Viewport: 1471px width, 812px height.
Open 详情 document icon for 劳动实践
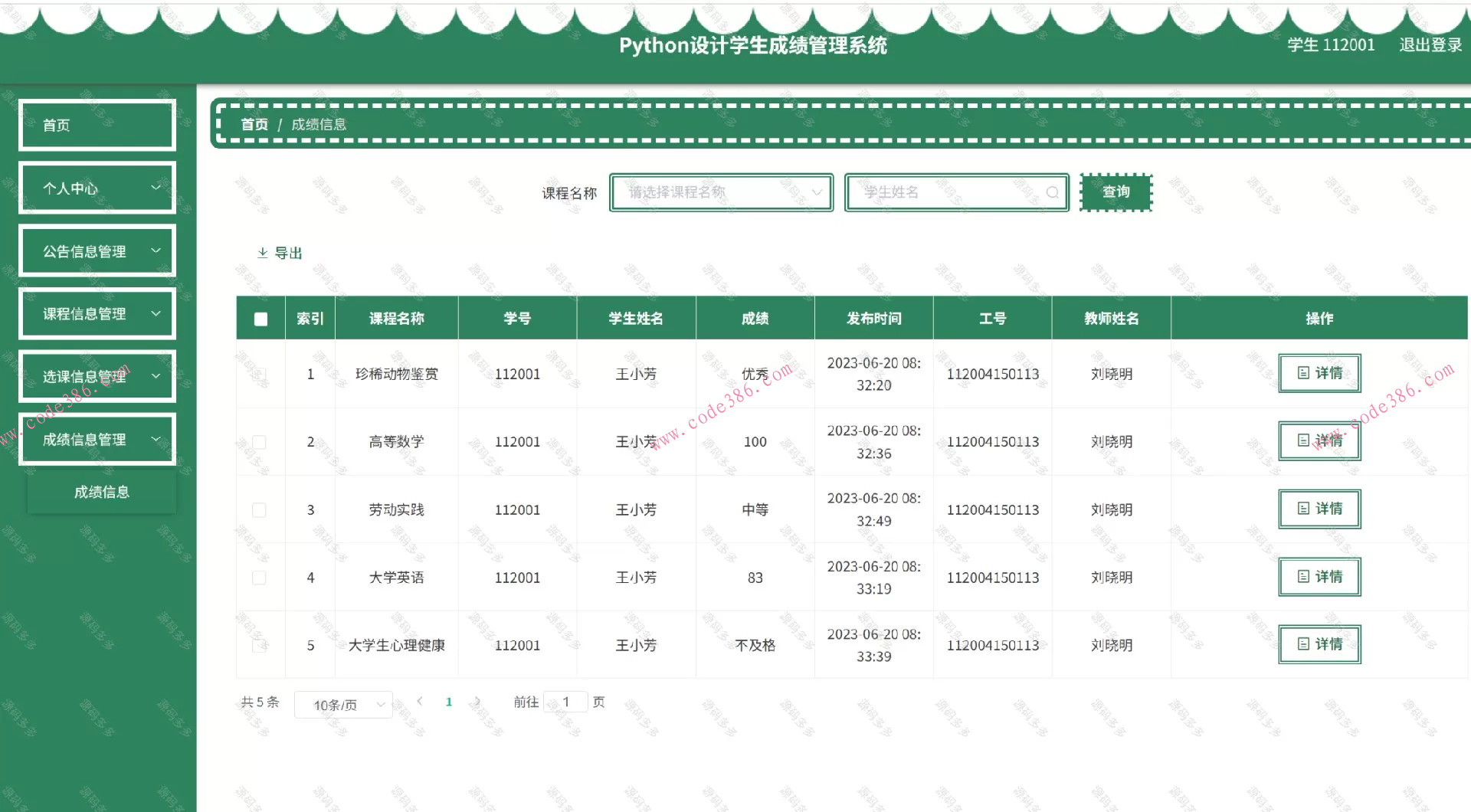pyautogui.click(x=1305, y=509)
